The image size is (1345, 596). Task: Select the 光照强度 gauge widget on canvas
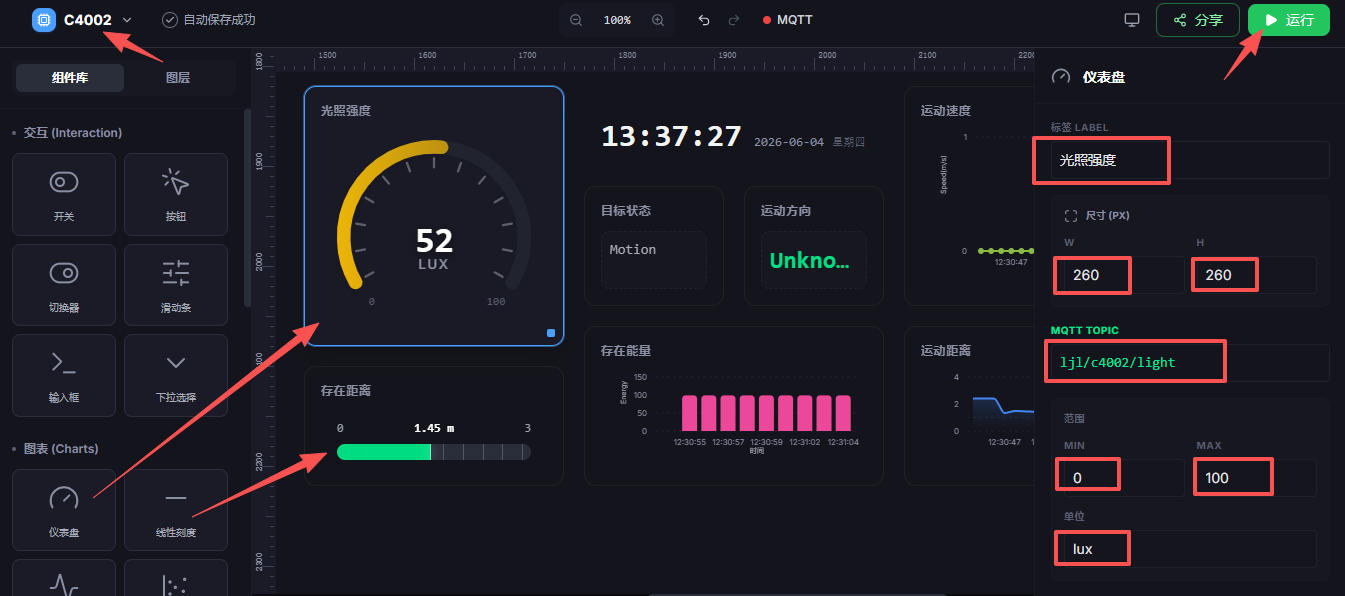pos(434,215)
